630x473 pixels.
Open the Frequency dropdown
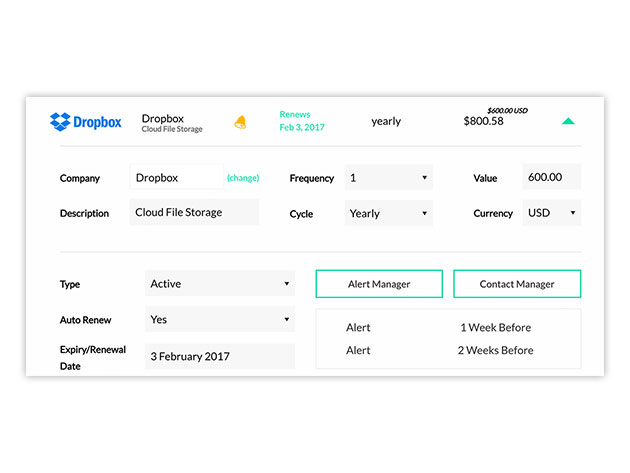[389, 177]
